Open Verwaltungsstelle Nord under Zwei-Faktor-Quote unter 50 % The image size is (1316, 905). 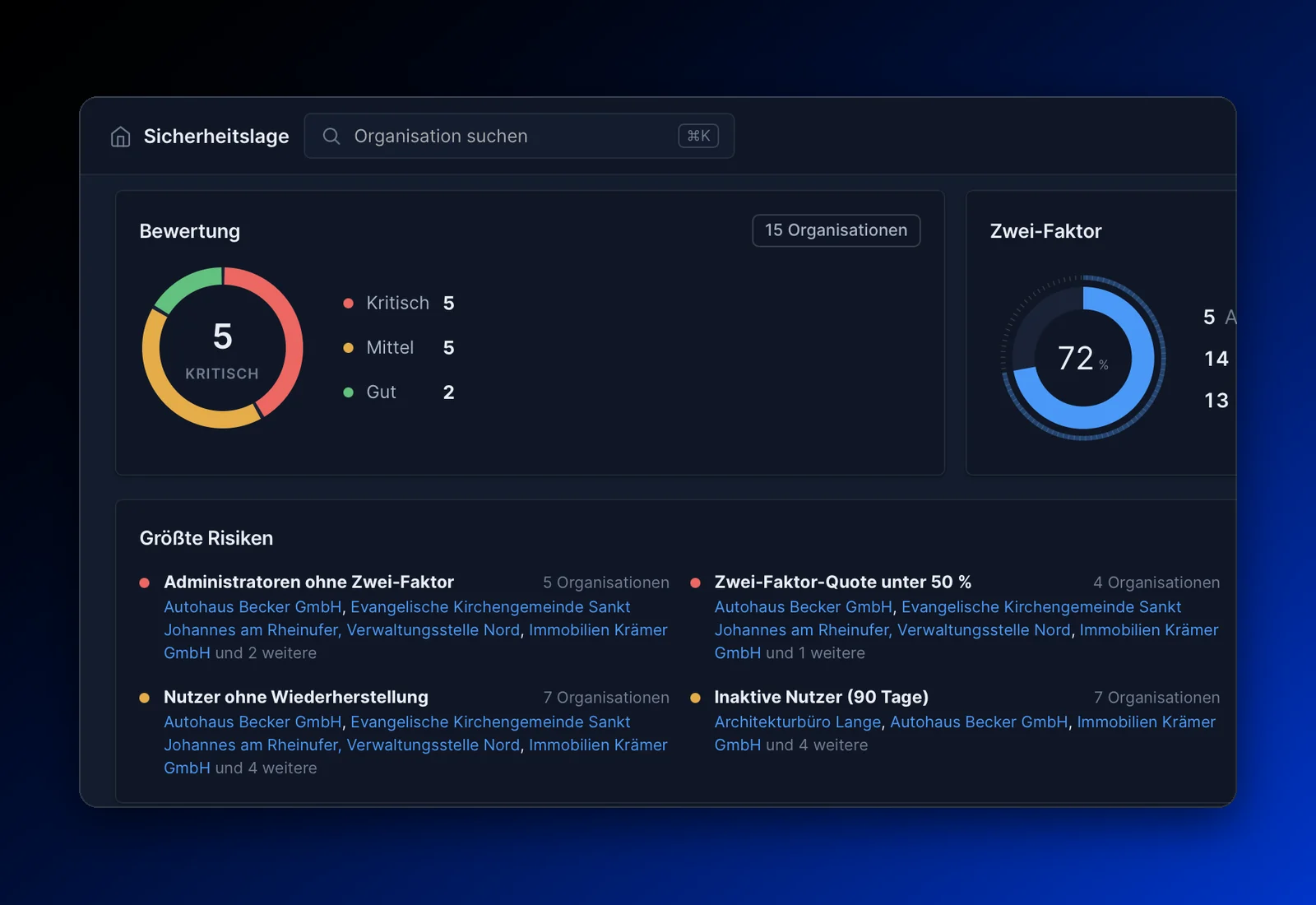984,629
